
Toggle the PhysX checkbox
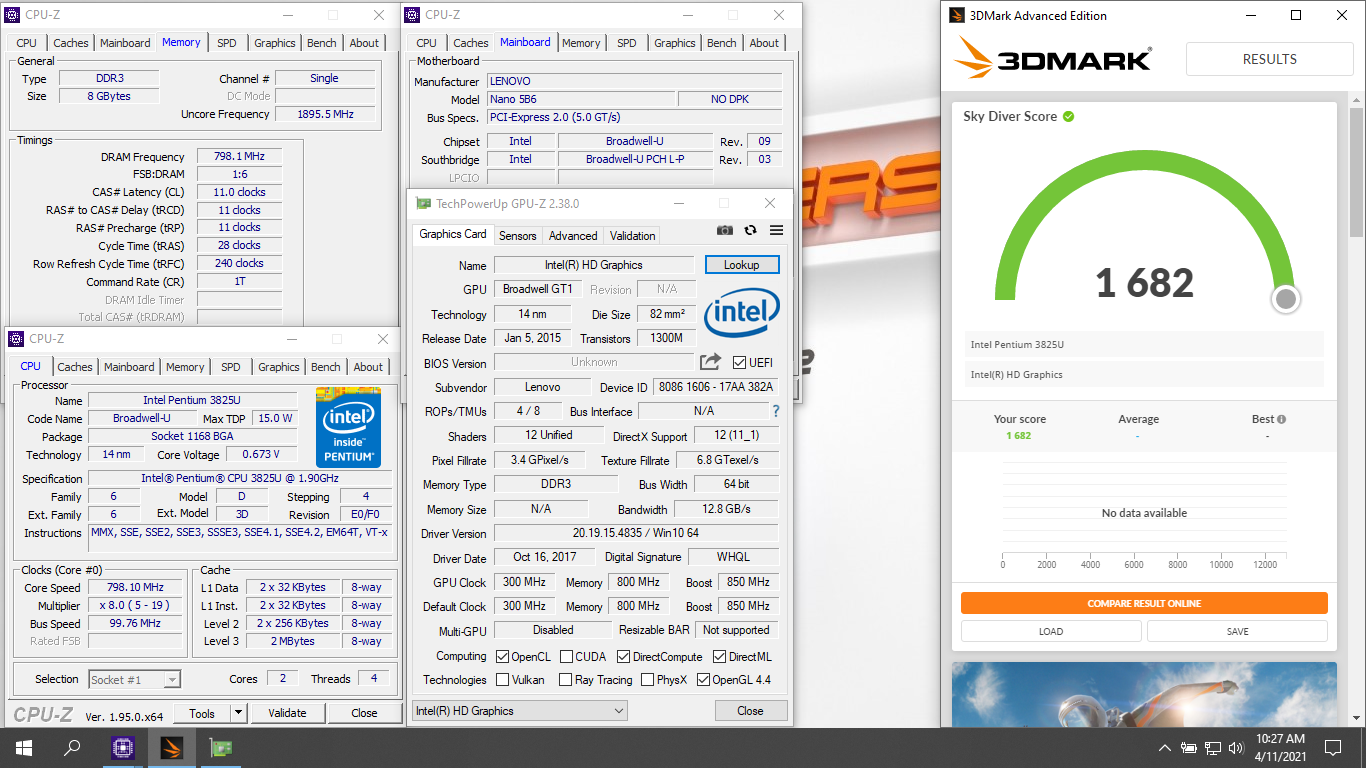pyautogui.click(x=647, y=680)
